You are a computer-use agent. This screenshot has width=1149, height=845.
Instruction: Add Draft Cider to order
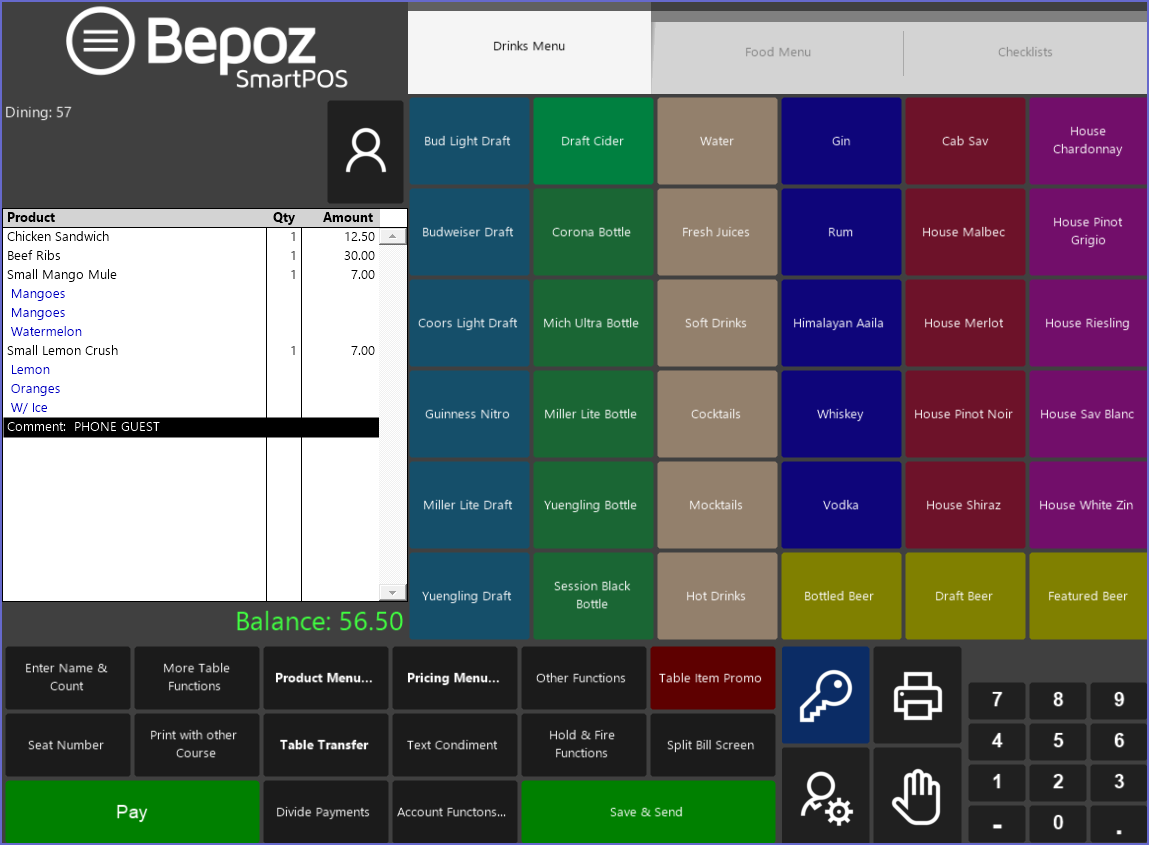[x=592, y=141]
